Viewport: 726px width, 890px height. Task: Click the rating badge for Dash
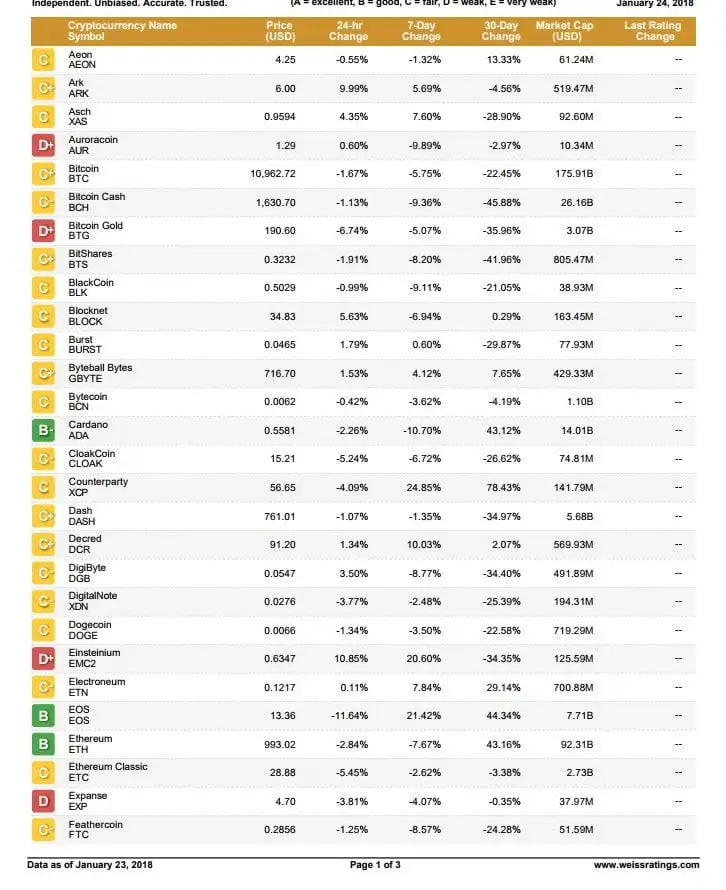pos(44,516)
